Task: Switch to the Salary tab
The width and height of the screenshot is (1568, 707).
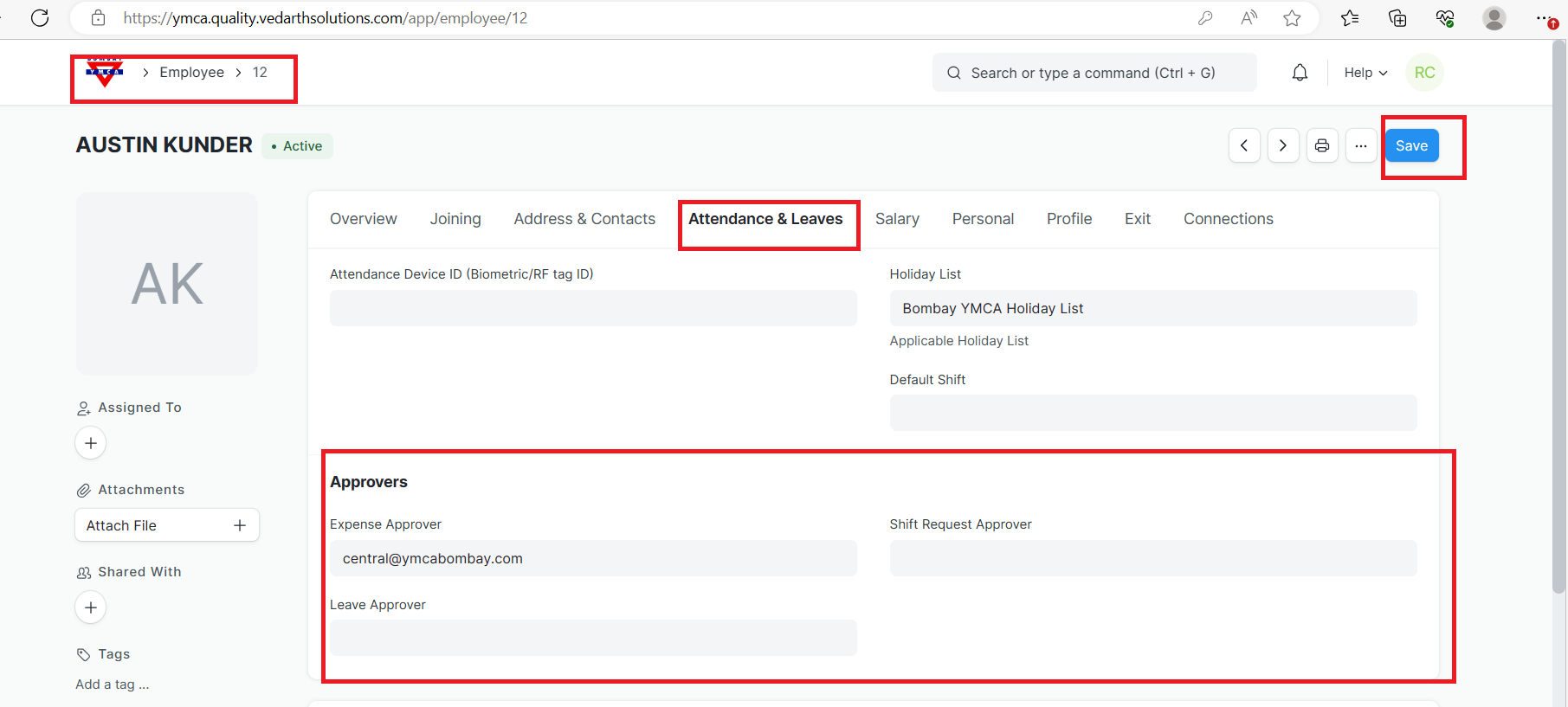Action: 897,219
